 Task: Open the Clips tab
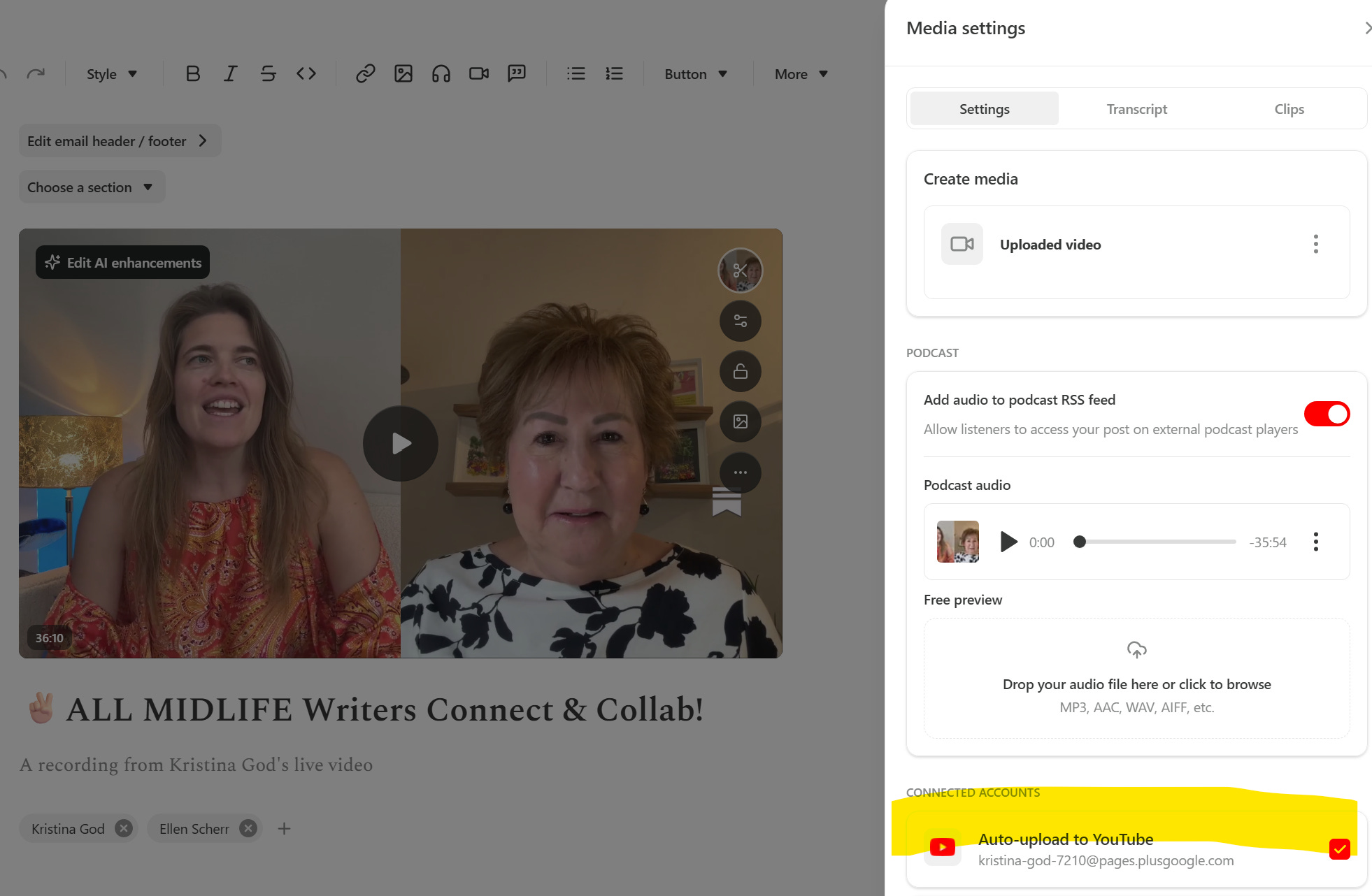click(1288, 109)
